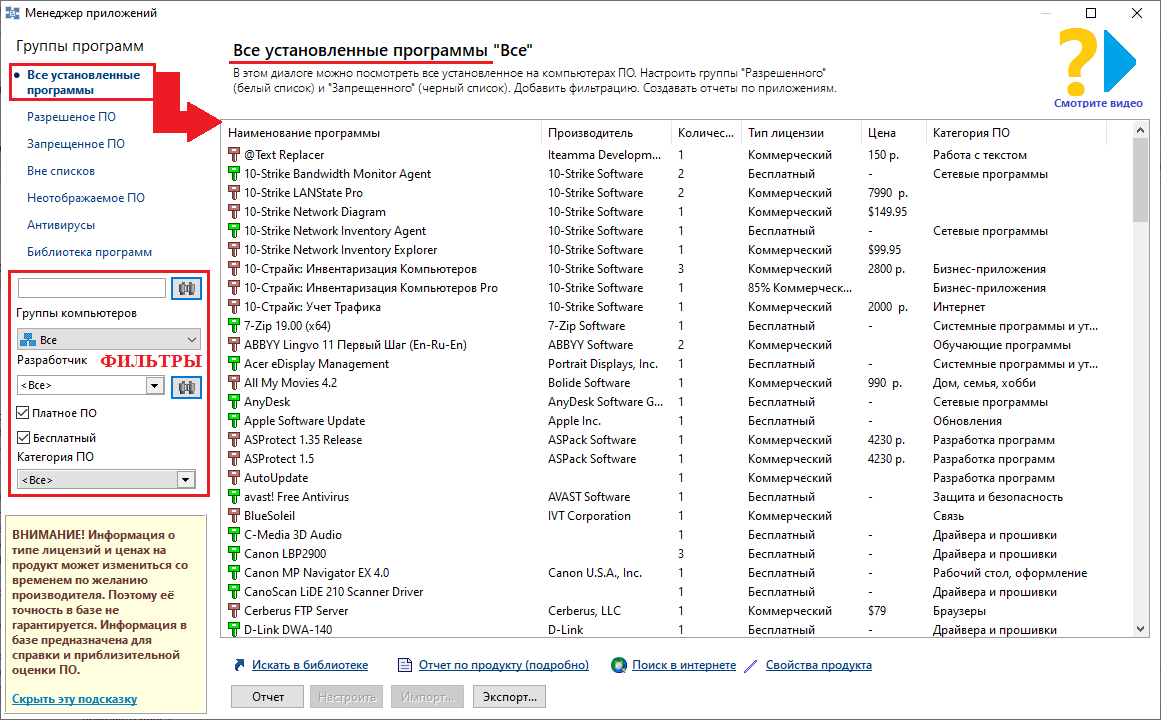Image resolution: width=1161 pixels, height=720 pixels.
Task: Click the scrollbar up arrow of program list
Action: point(1140,130)
